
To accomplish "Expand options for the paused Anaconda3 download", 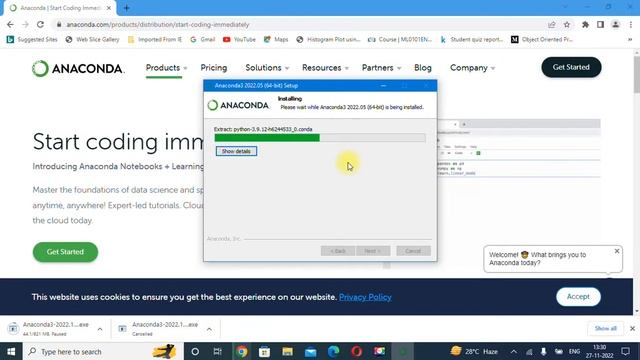I will 100,329.
